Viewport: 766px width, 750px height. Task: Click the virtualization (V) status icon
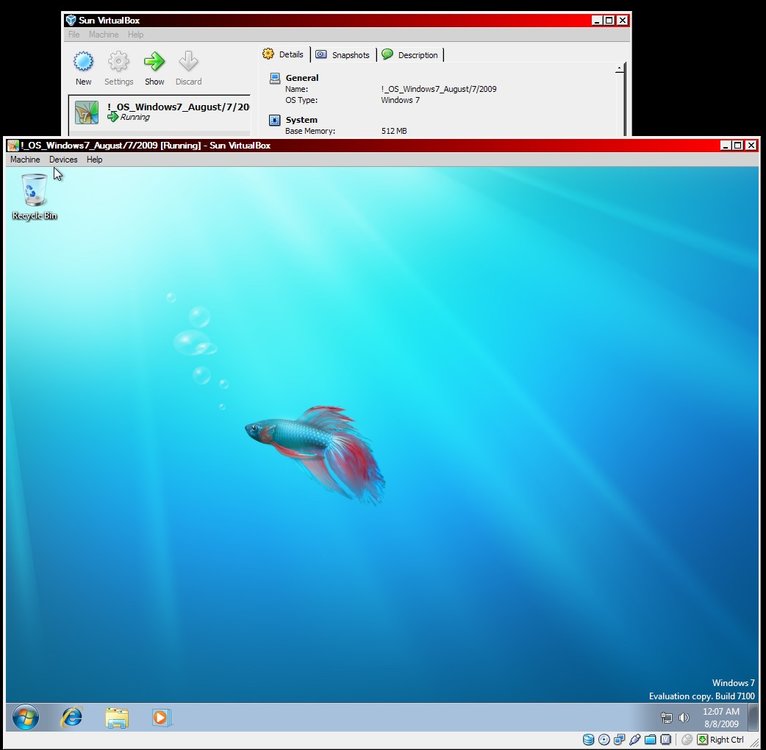coord(666,740)
